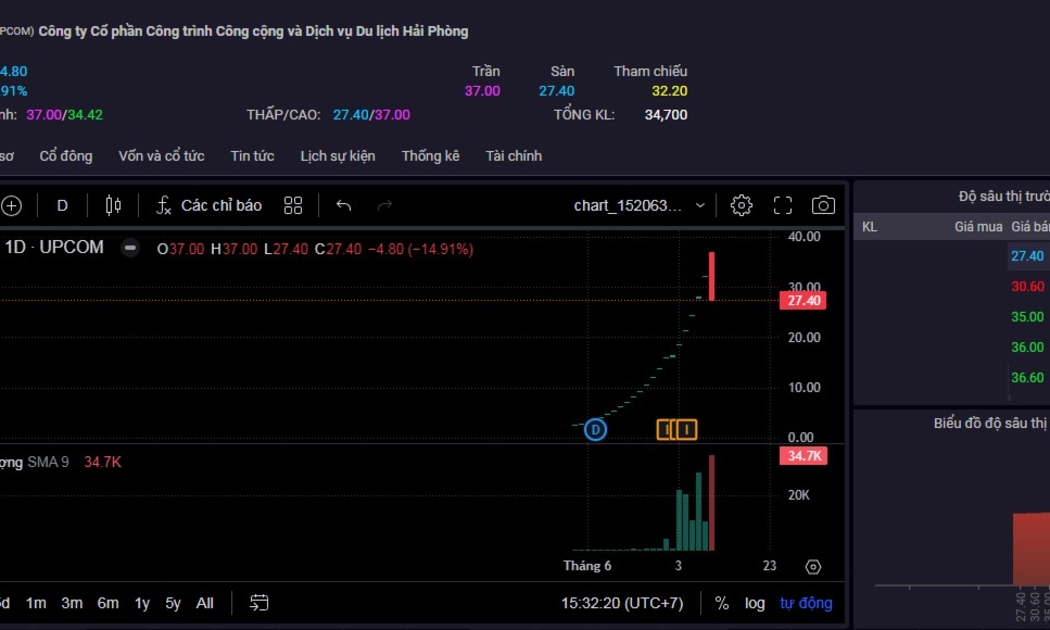Open the candlestick chart style icon
The width and height of the screenshot is (1050, 630).
coord(113,205)
